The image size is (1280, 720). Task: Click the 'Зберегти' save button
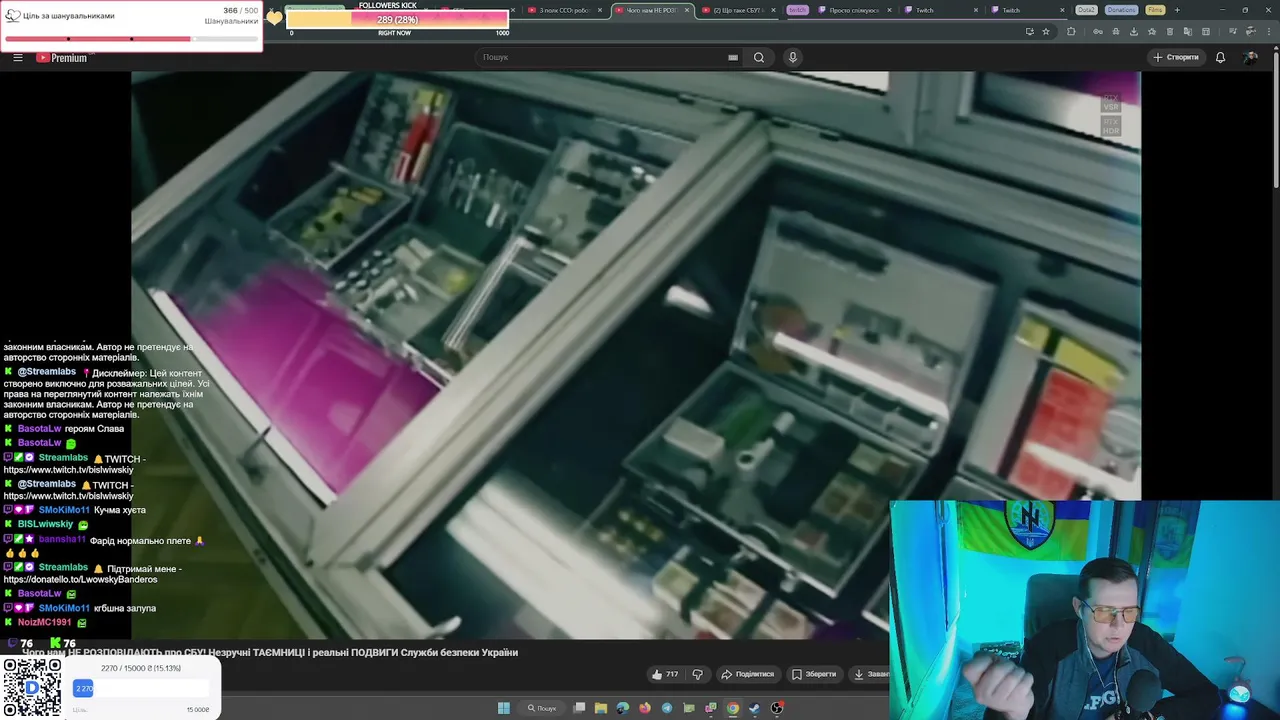pos(814,674)
